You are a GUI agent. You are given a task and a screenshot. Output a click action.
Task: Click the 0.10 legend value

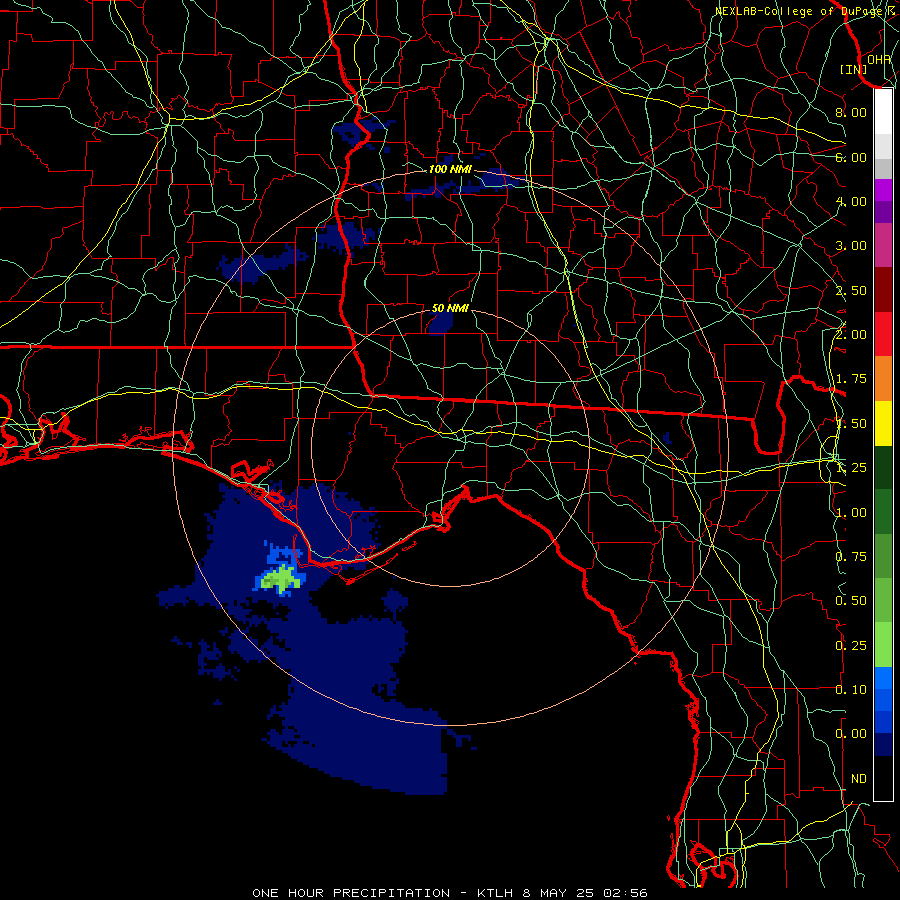tap(851, 690)
